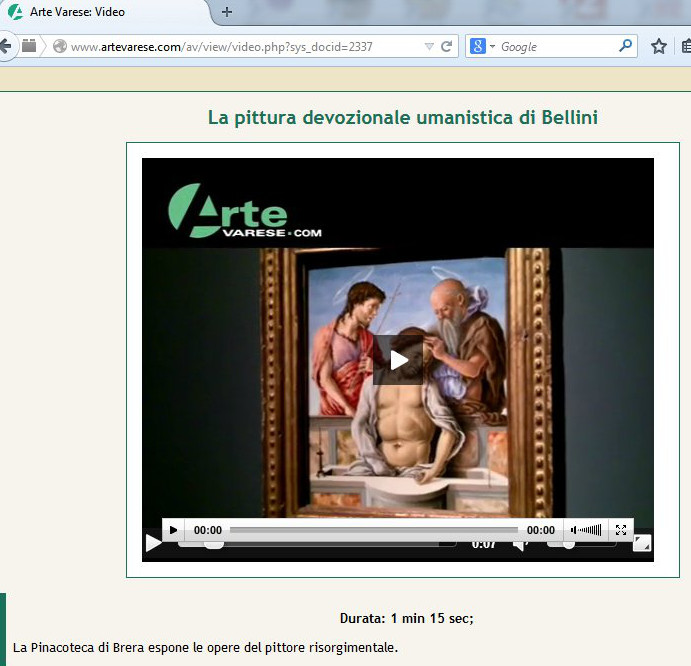Mute audio using the control bar speaker icon
The width and height of the screenshot is (691, 666).
pyautogui.click(x=573, y=530)
